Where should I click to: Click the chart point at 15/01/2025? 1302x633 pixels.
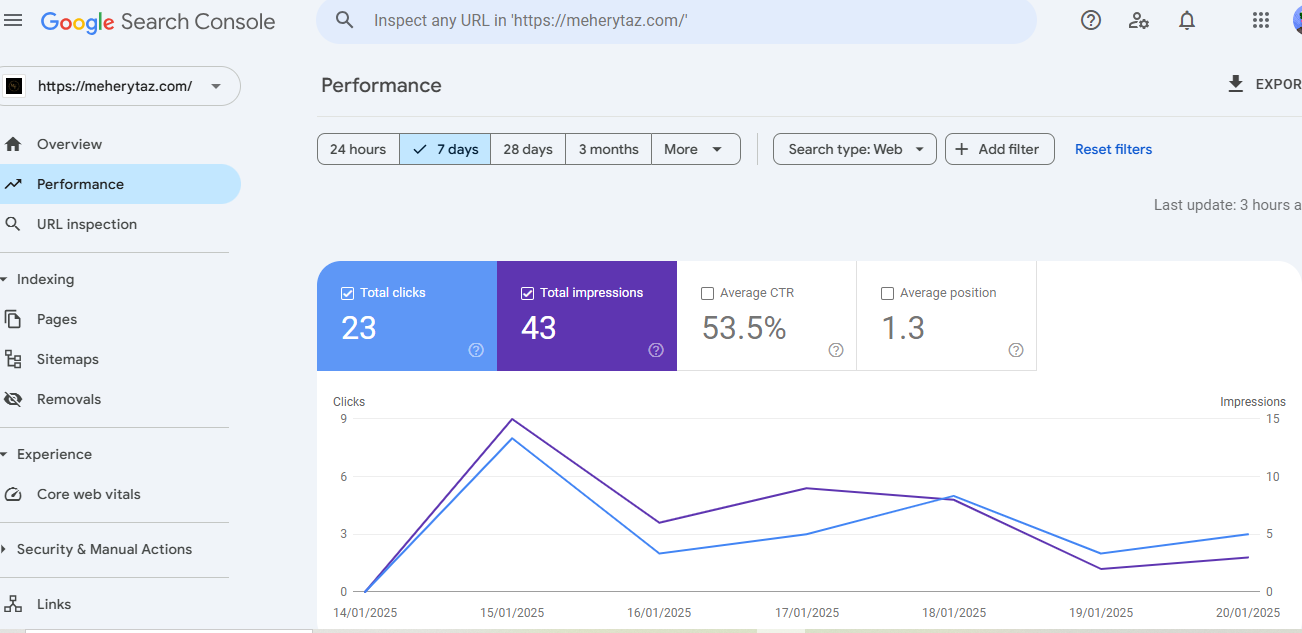pos(513,419)
